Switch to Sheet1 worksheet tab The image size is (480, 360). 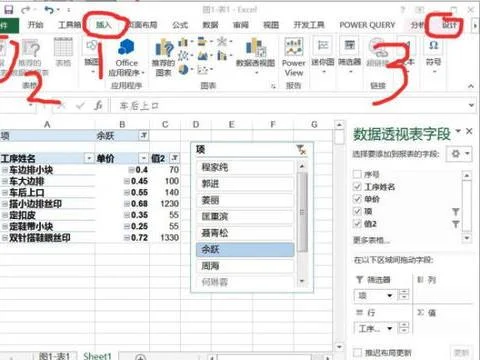tap(97, 356)
